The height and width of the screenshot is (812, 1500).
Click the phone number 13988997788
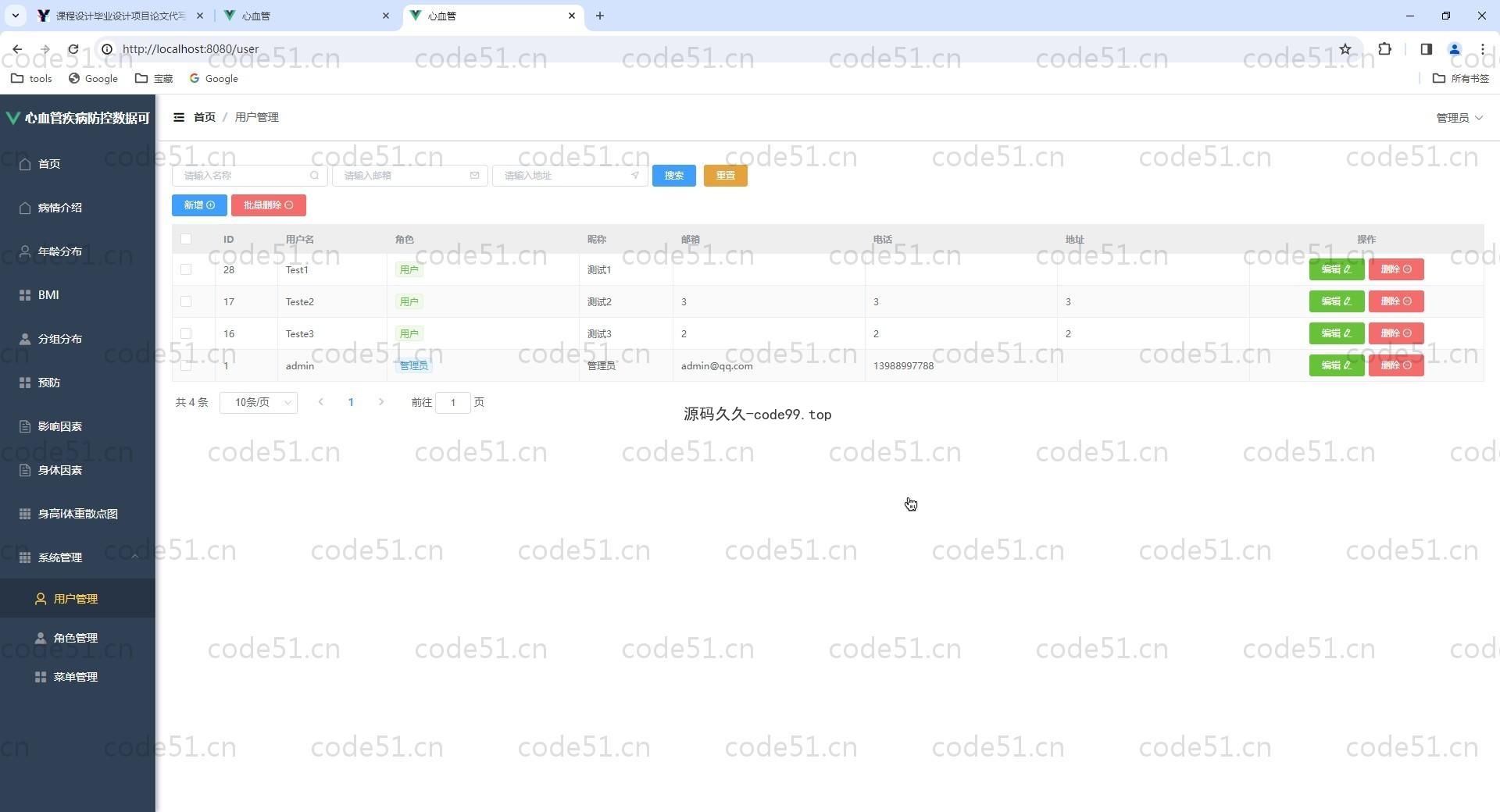(x=903, y=365)
